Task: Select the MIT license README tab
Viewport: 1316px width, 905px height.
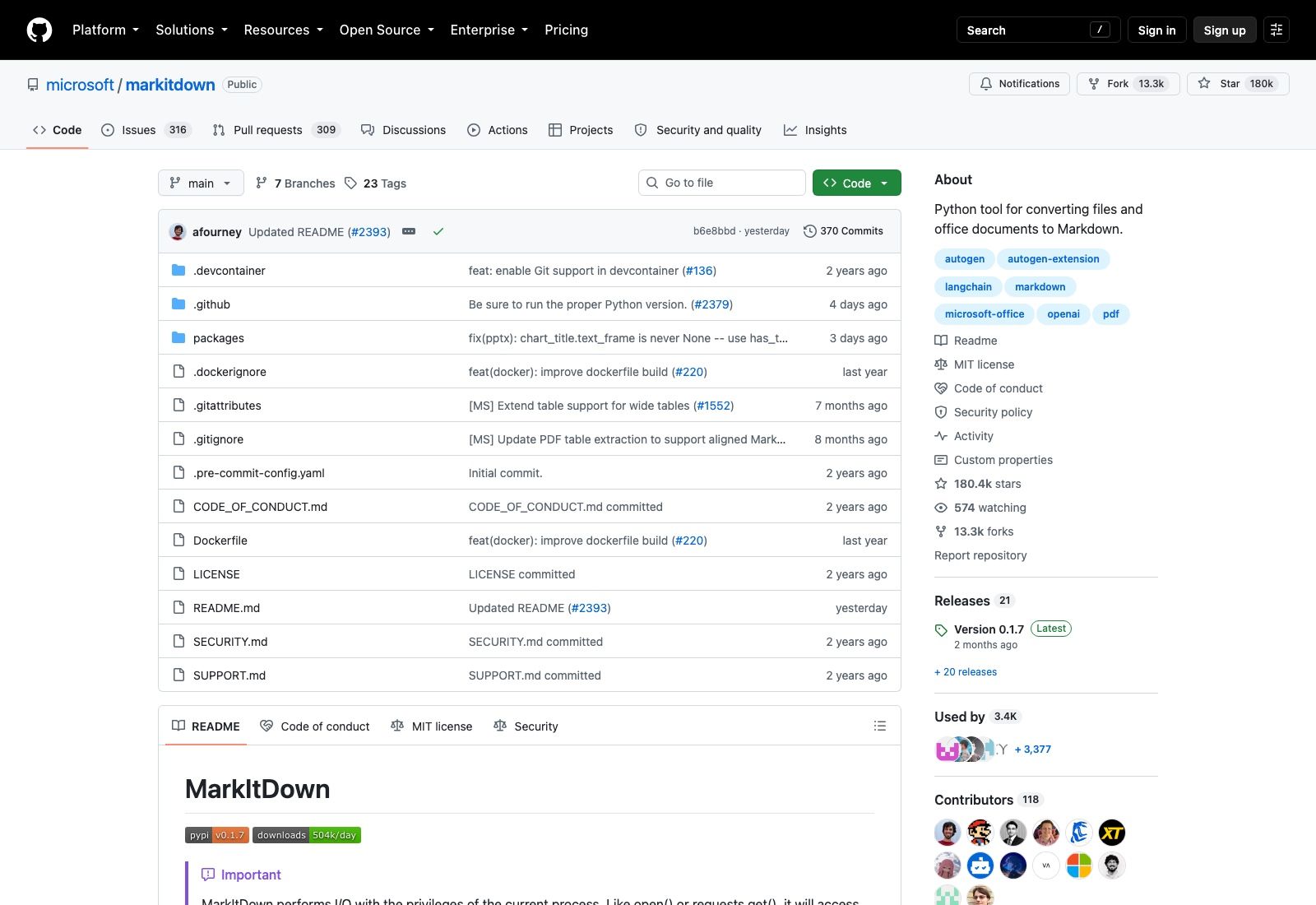Action: tap(432, 726)
